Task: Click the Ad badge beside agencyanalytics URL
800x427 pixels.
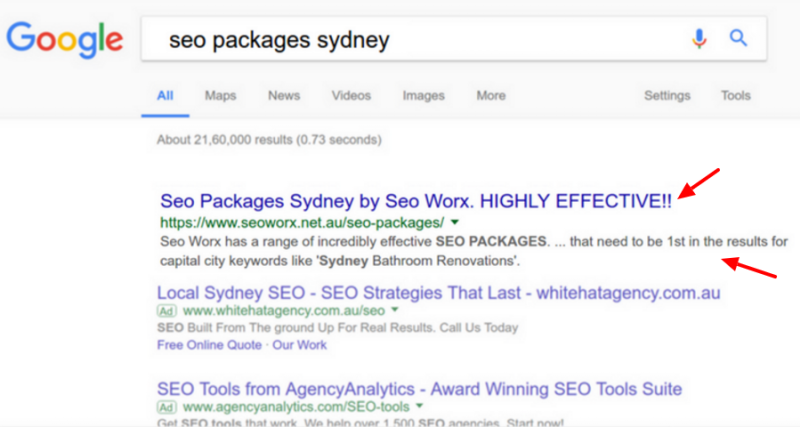Action: pyautogui.click(x=167, y=408)
